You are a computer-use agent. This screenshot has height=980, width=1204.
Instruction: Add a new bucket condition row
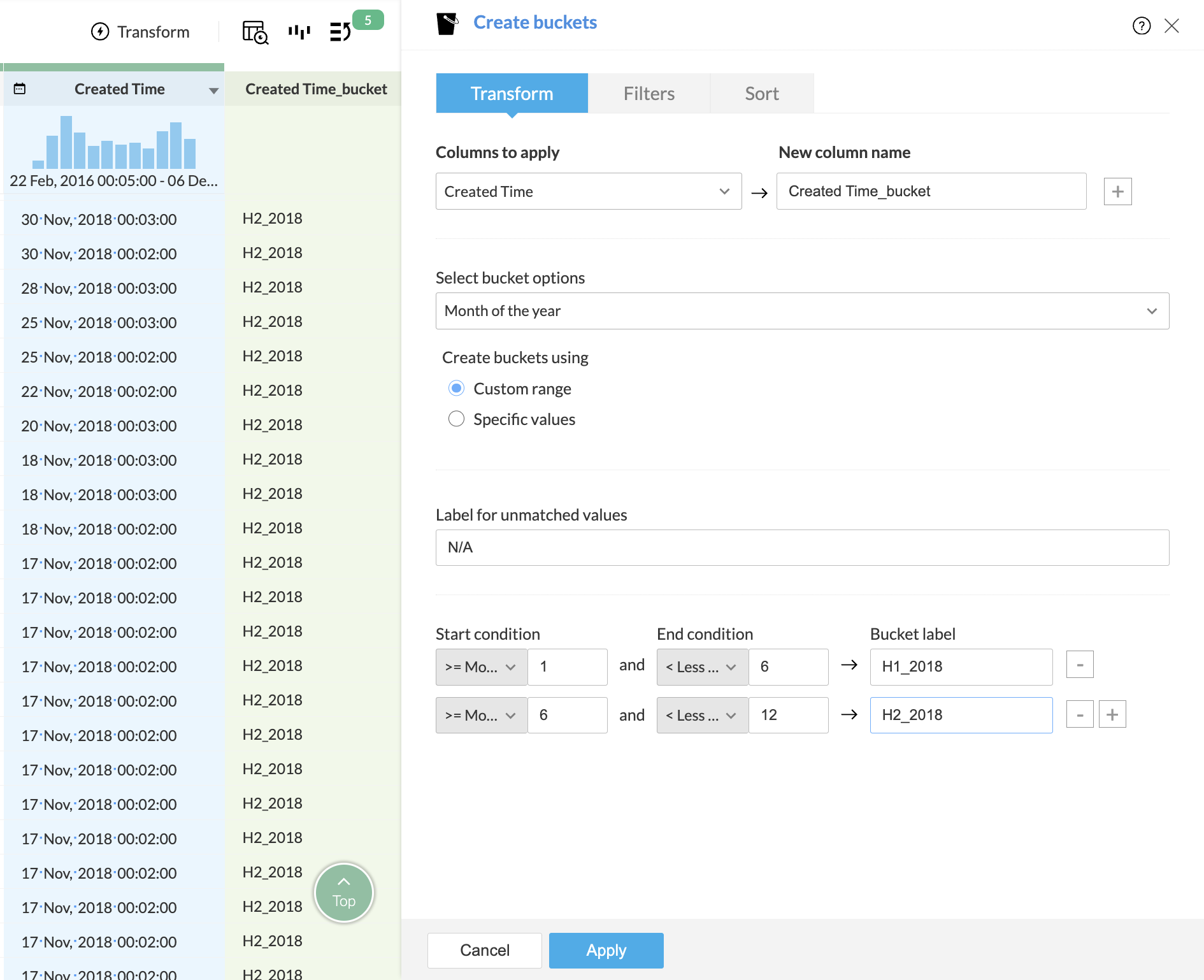point(1112,715)
